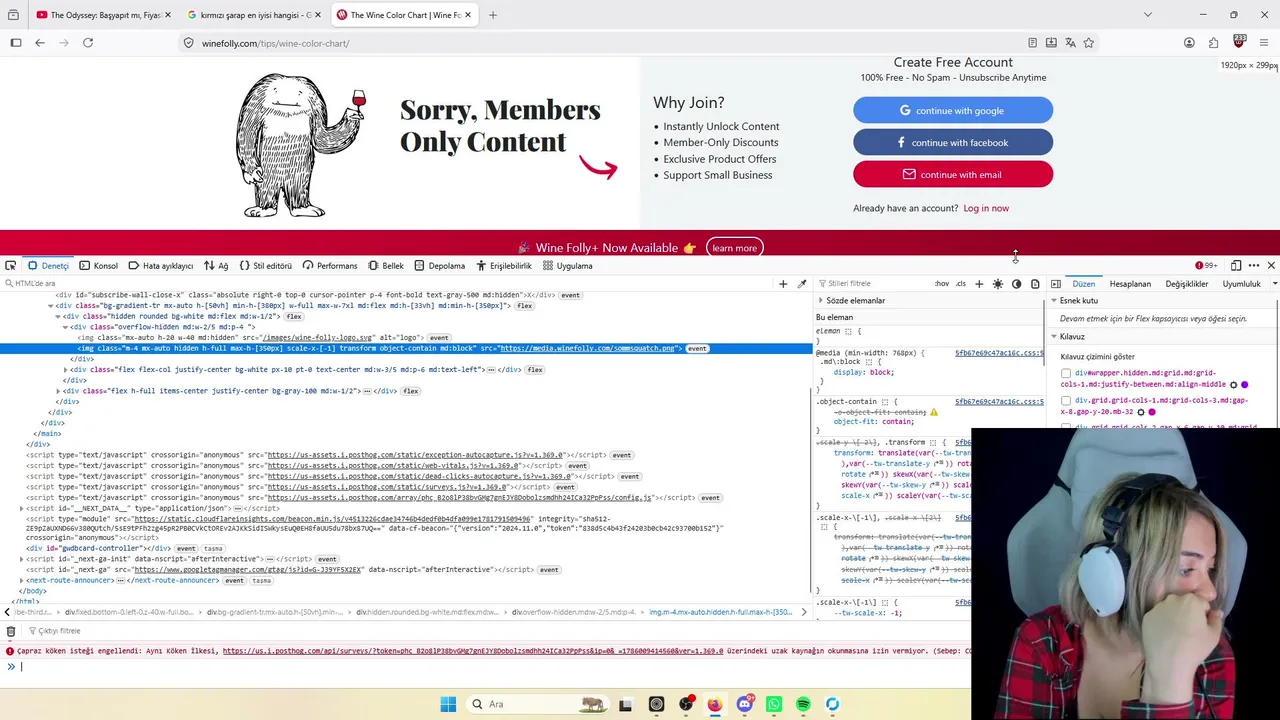Click continue with facebook button
Viewport: 1280px width, 720px height.
click(953, 142)
